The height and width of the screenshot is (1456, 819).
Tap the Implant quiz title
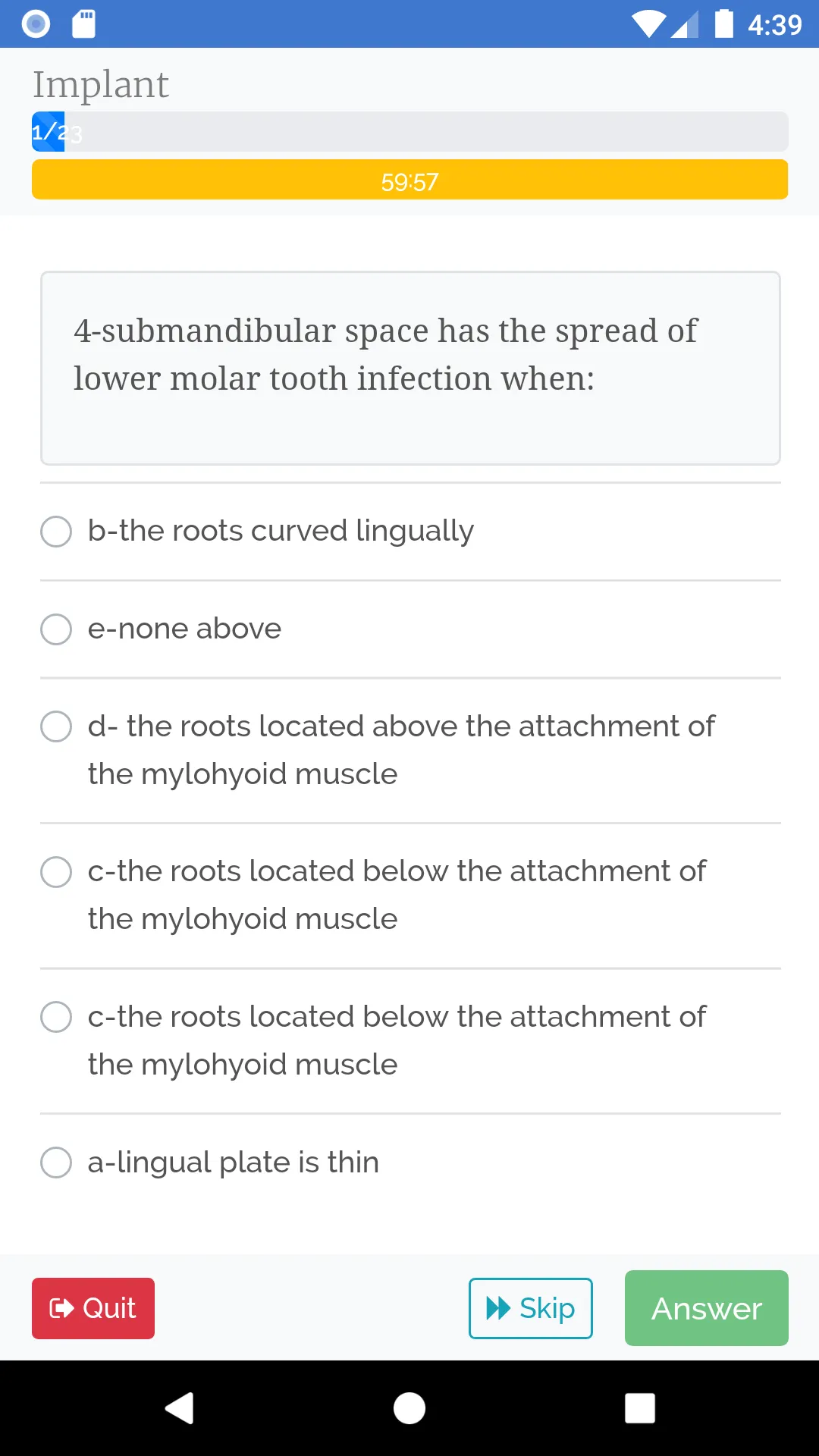click(100, 84)
